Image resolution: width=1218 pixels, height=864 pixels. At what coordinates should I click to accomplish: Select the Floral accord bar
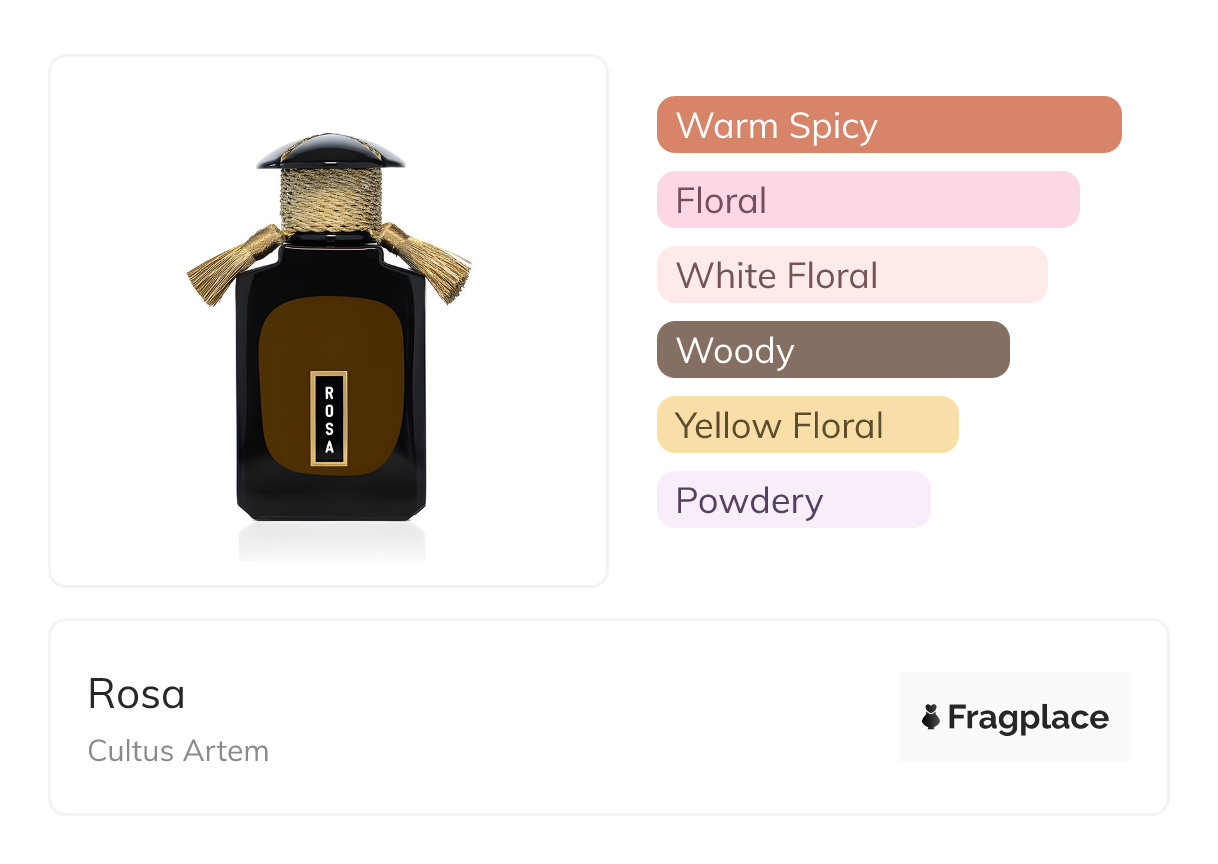(x=867, y=200)
